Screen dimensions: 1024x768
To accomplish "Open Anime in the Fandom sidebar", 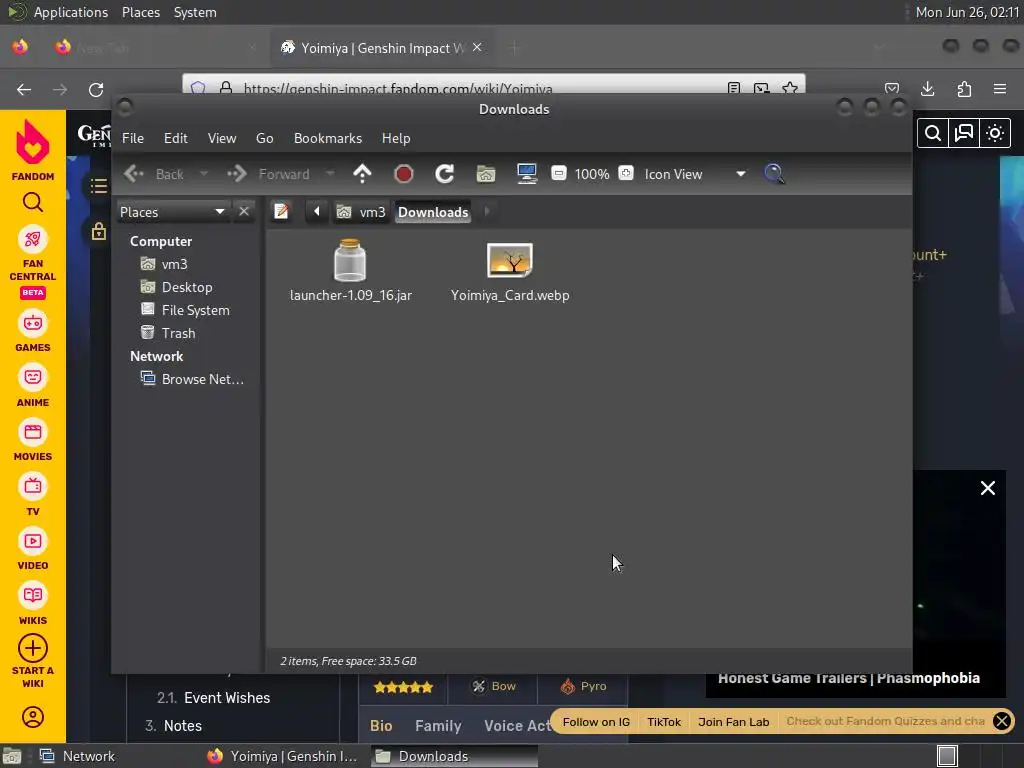I will coord(33,387).
